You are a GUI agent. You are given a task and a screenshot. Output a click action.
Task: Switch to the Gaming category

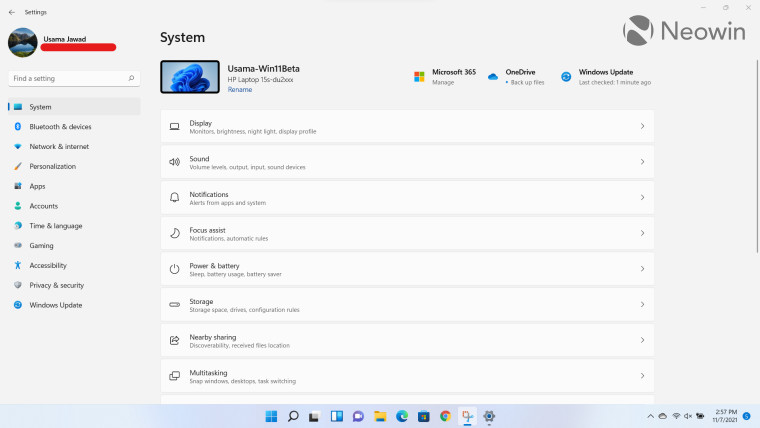[74, 246]
